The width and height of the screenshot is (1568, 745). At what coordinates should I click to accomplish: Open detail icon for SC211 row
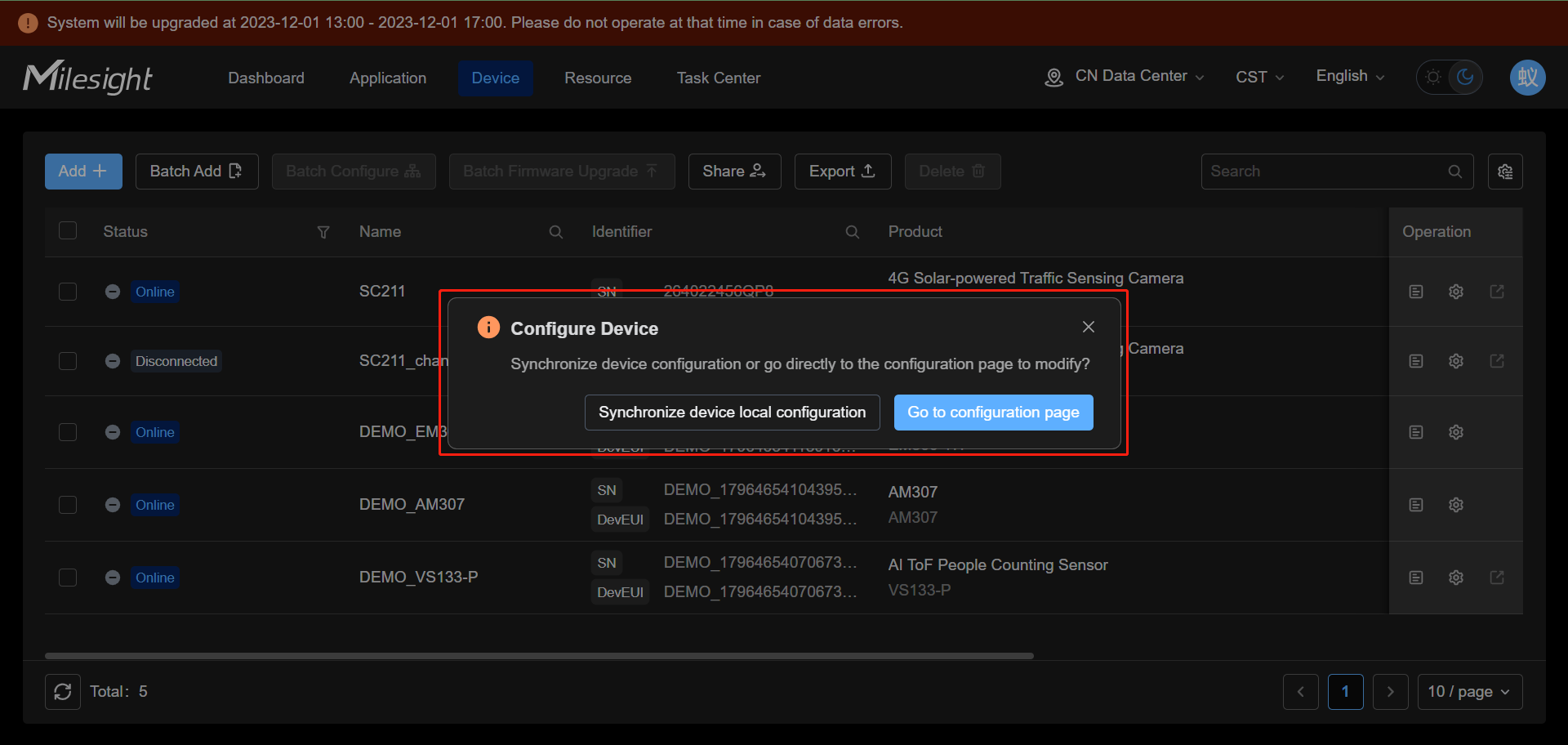[x=1416, y=292]
